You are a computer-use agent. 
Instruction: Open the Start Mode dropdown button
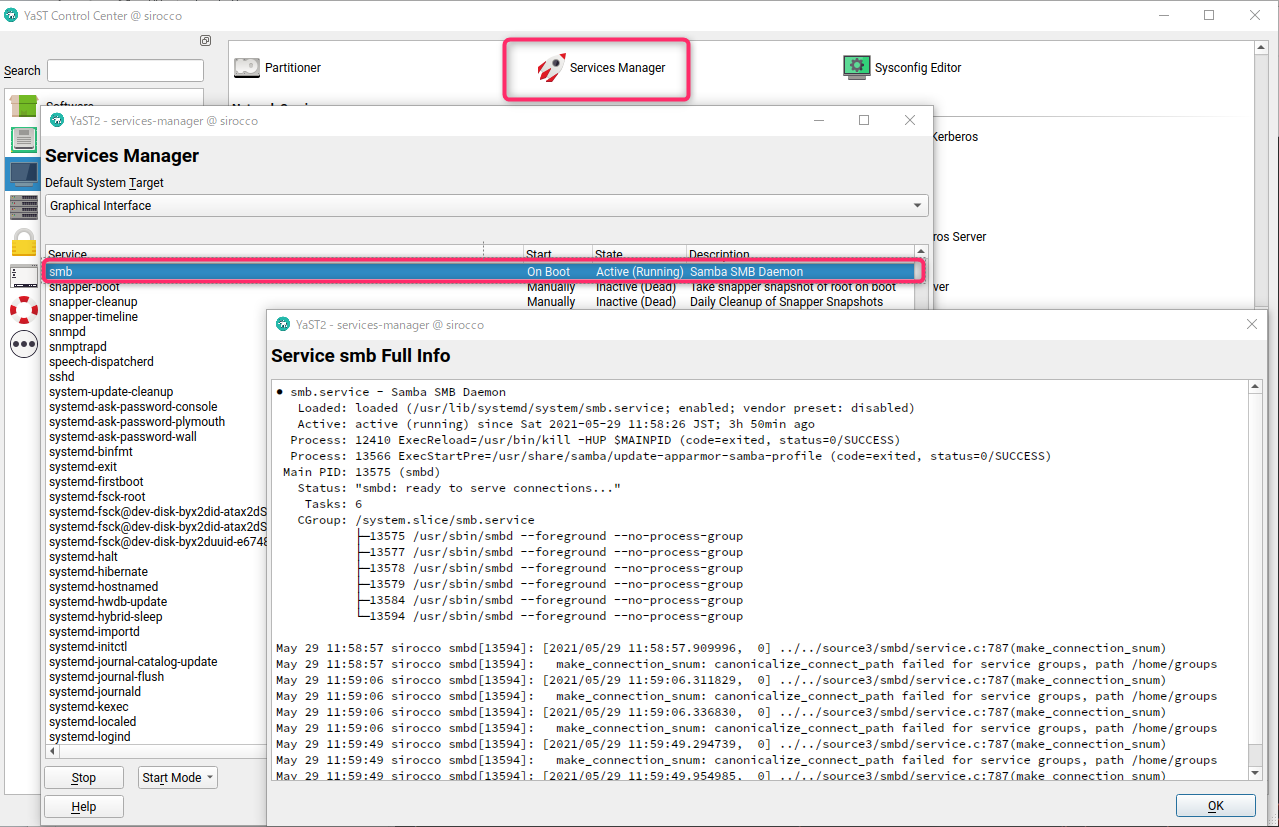[x=177, y=778]
